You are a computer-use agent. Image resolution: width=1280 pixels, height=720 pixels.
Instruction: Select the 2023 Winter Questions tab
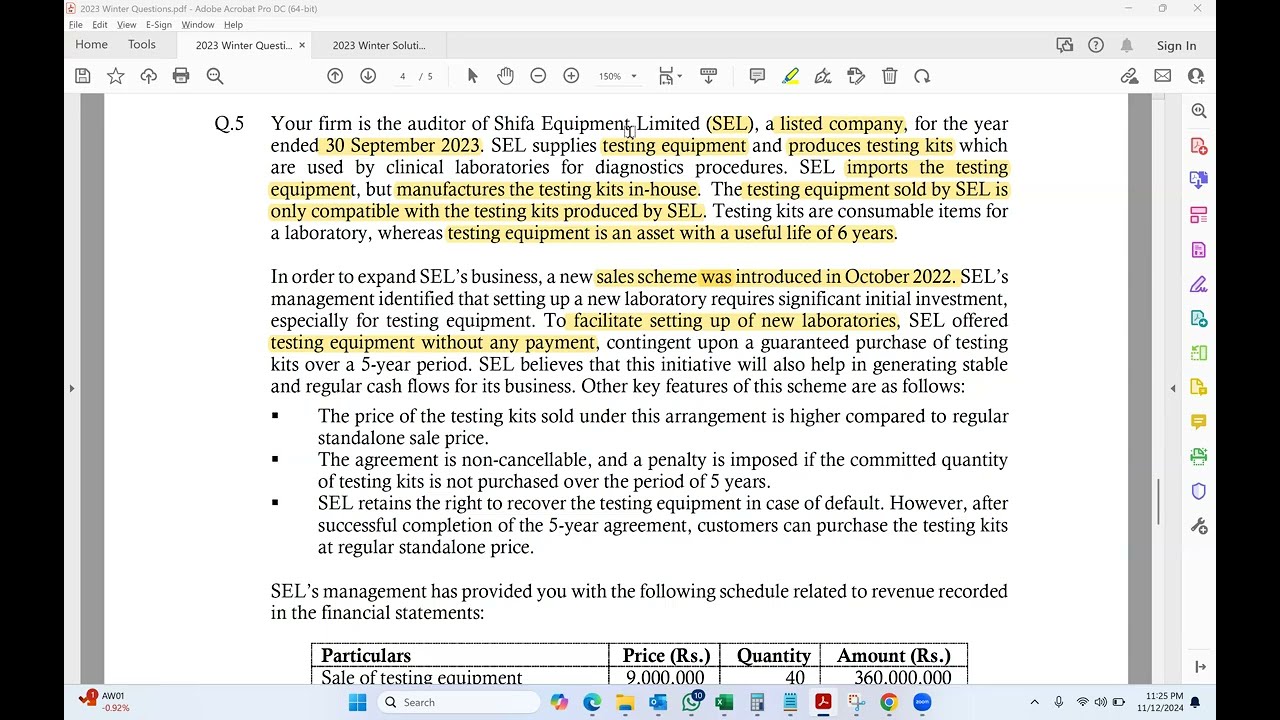244,45
